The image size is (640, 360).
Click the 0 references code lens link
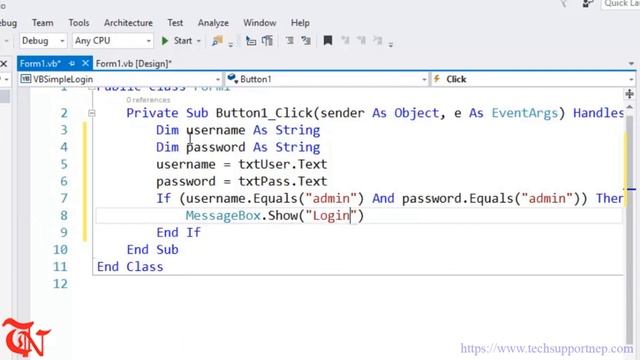pos(148,100)
